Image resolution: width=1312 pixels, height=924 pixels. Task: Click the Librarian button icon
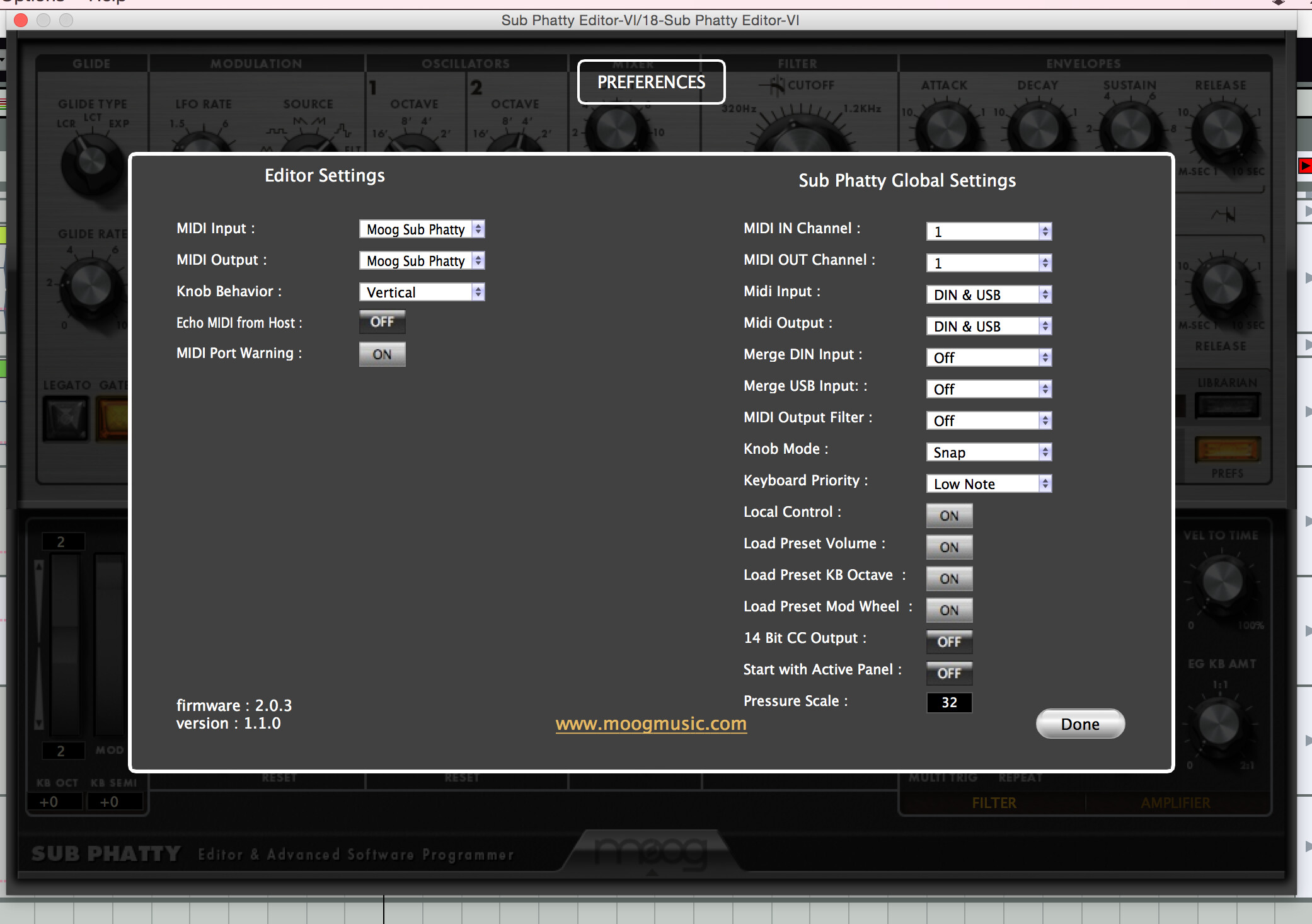click(x=1227, y=406)
